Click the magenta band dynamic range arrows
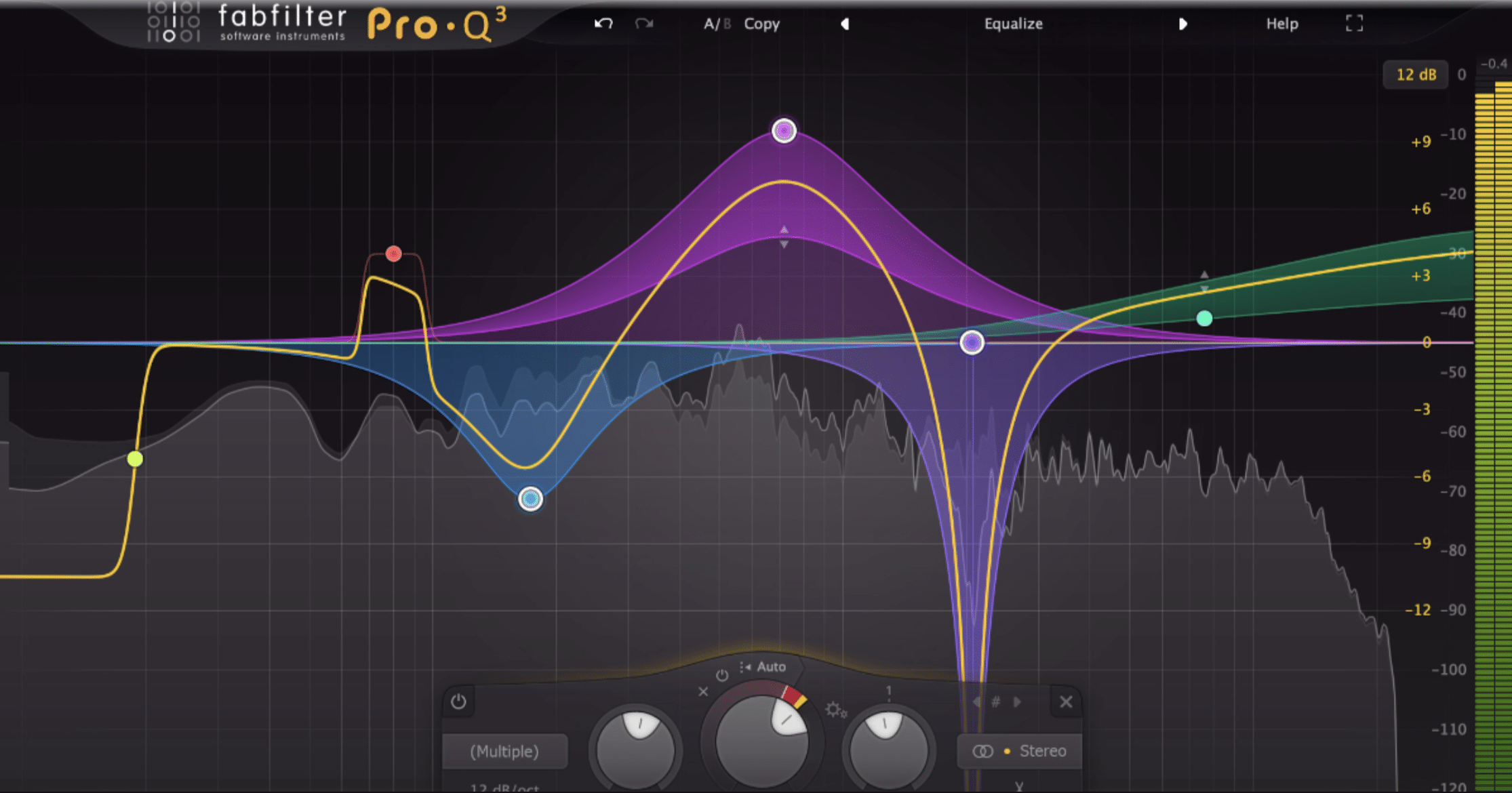 (784, 237)
